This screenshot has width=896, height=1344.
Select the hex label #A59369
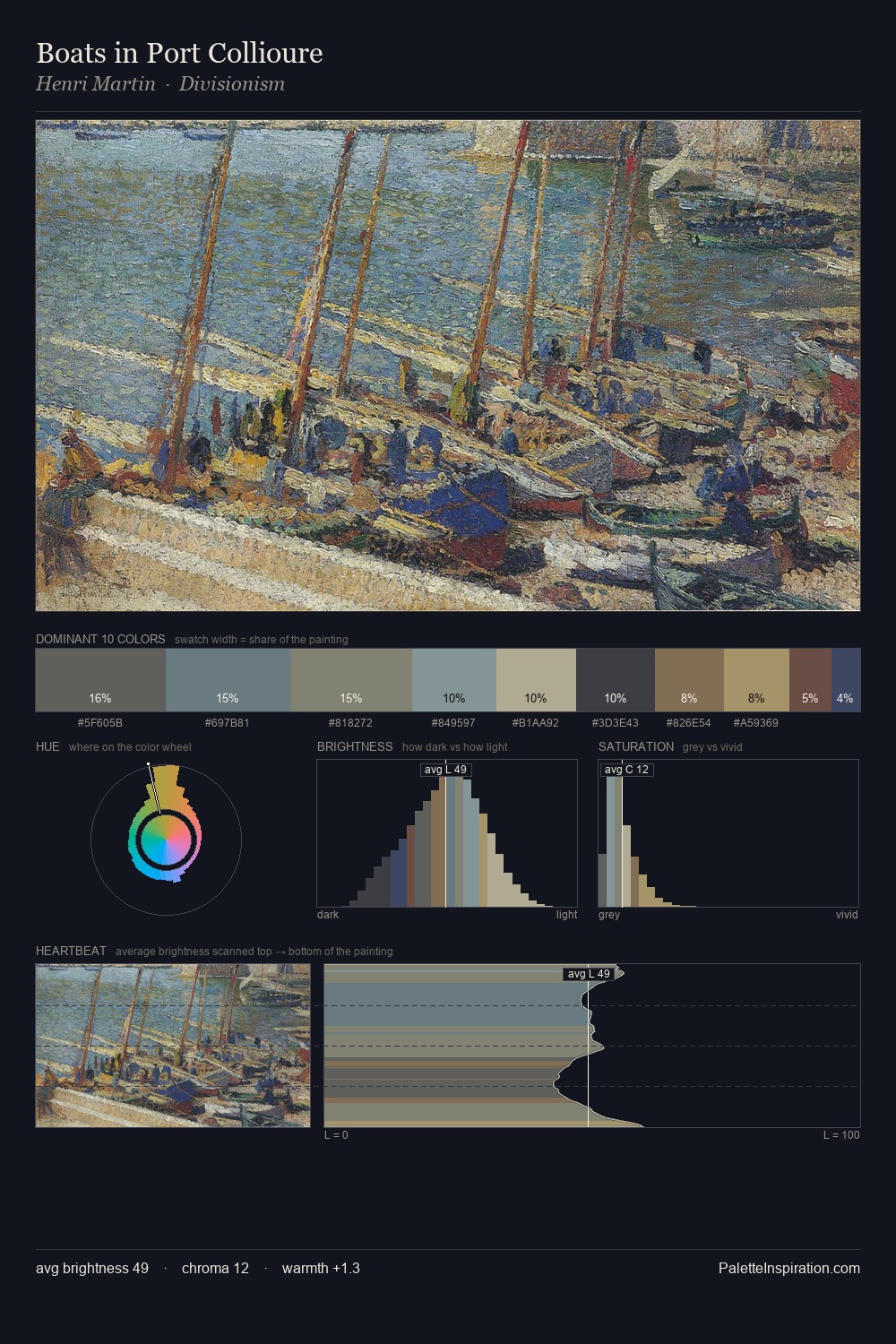point(756,723)
